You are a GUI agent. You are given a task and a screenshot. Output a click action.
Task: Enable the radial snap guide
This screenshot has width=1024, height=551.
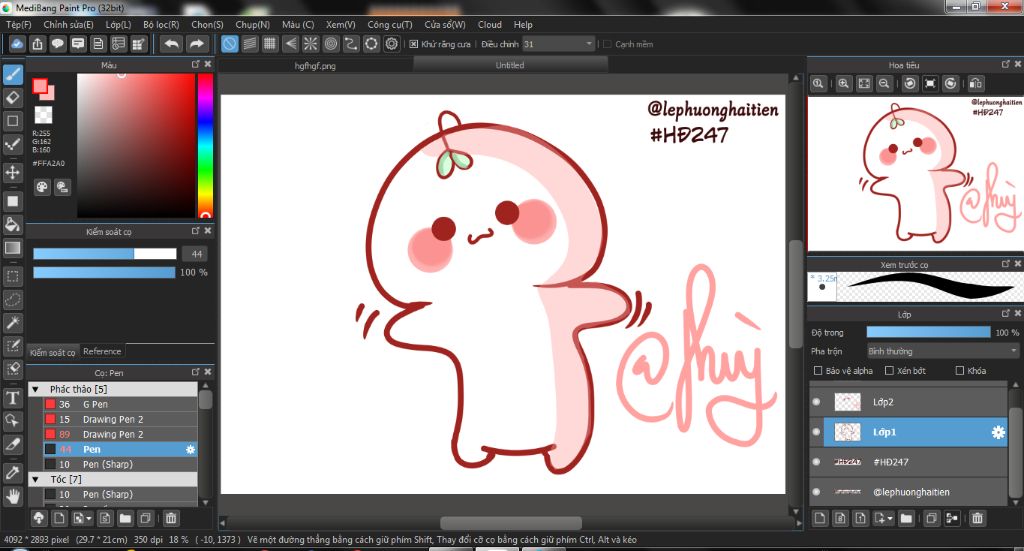click(310, 44)
